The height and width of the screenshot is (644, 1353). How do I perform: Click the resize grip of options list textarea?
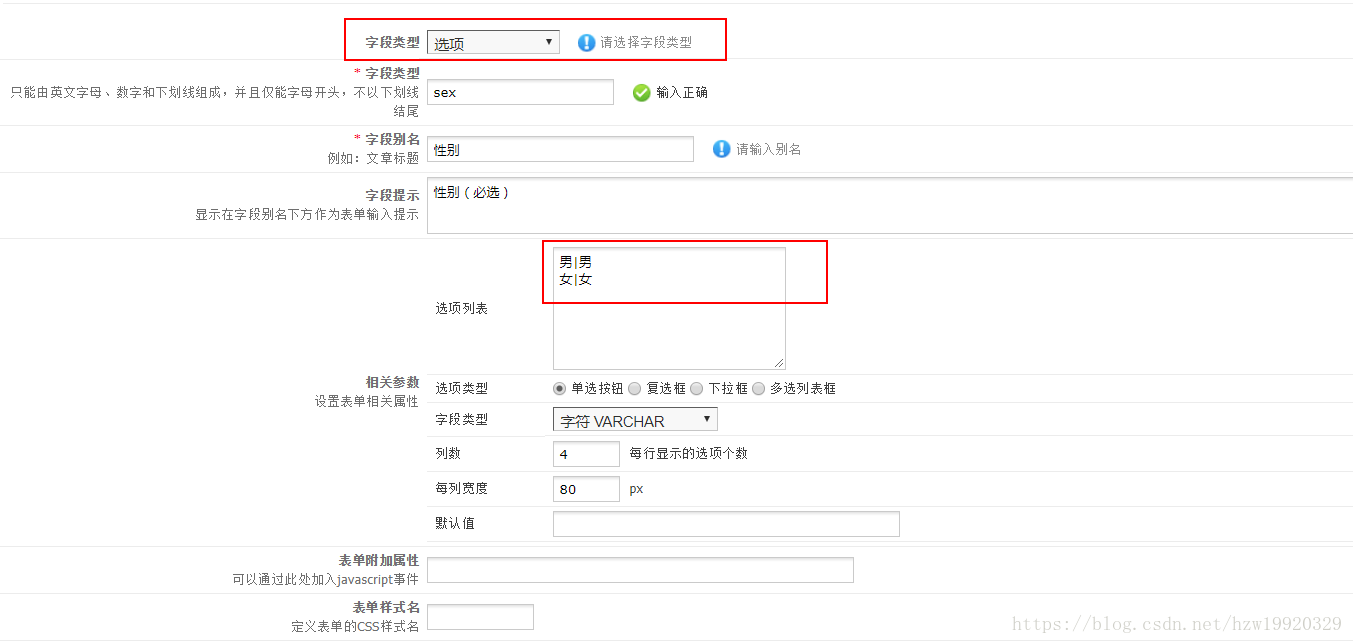[779, 362]
